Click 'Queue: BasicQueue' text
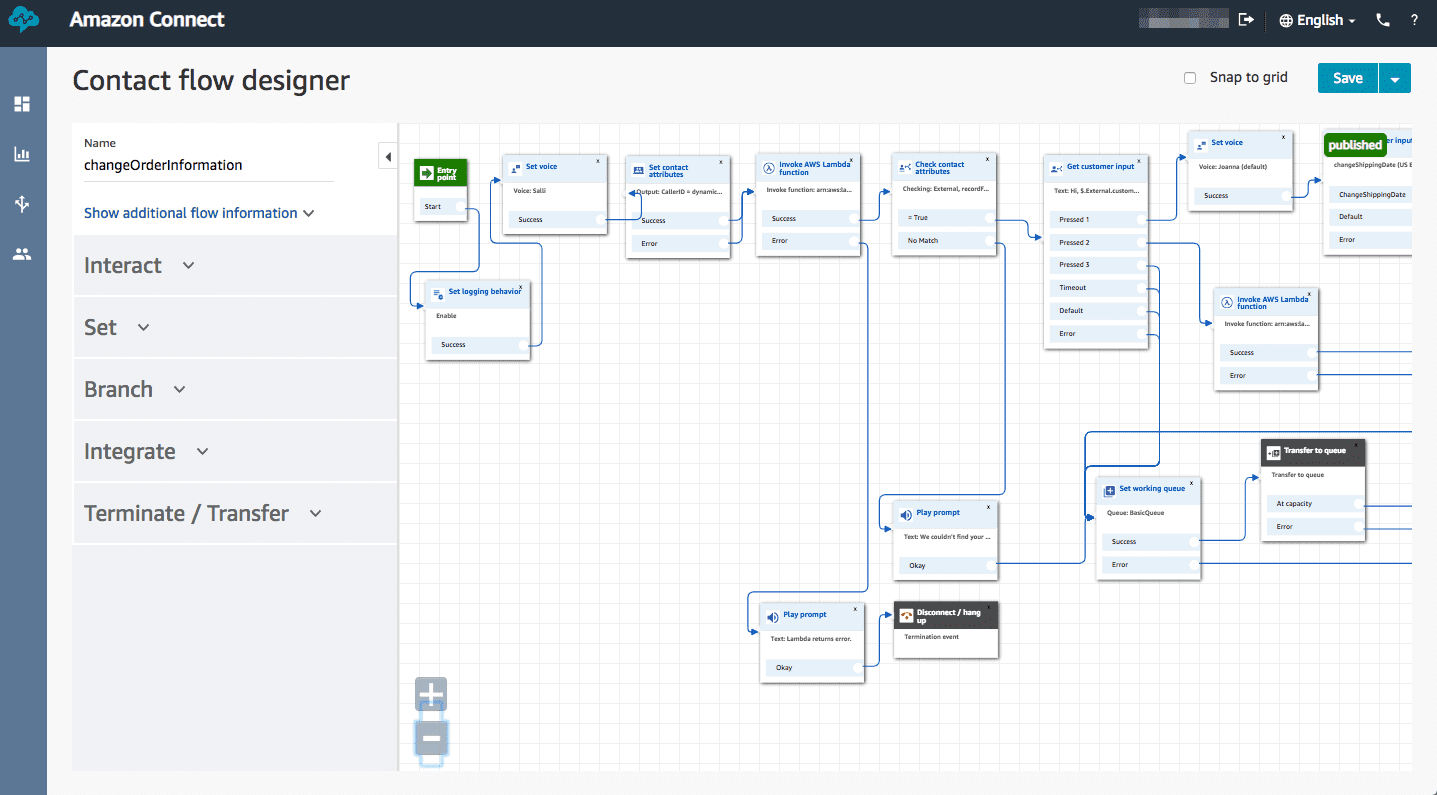1437x795 pixels. coord(1138,512)
